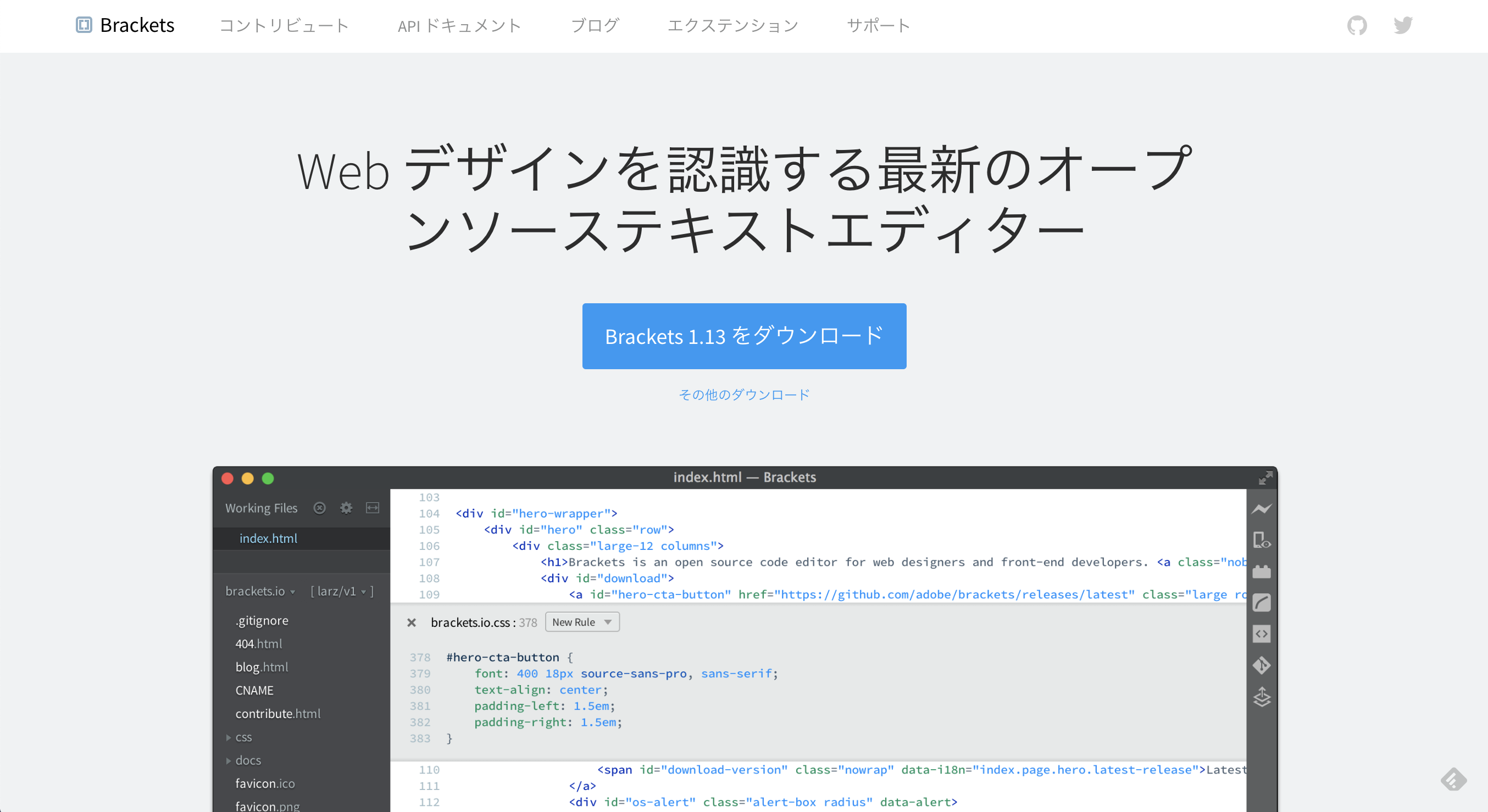The height and width of the screenshot is (812, 1488).
Task: Select the 404.html file
Action: pyautogui.click(x=259, y=643)
